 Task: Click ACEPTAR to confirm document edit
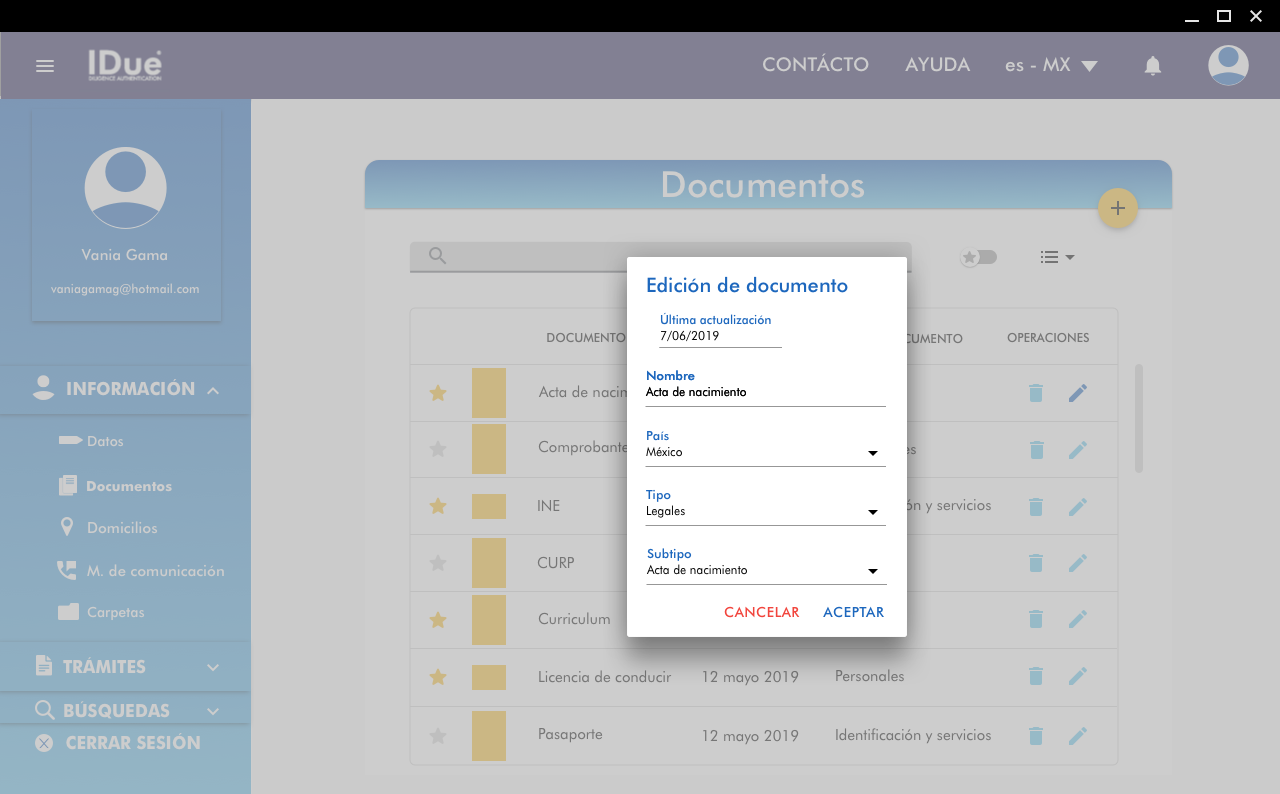click(x=853, y=612)
